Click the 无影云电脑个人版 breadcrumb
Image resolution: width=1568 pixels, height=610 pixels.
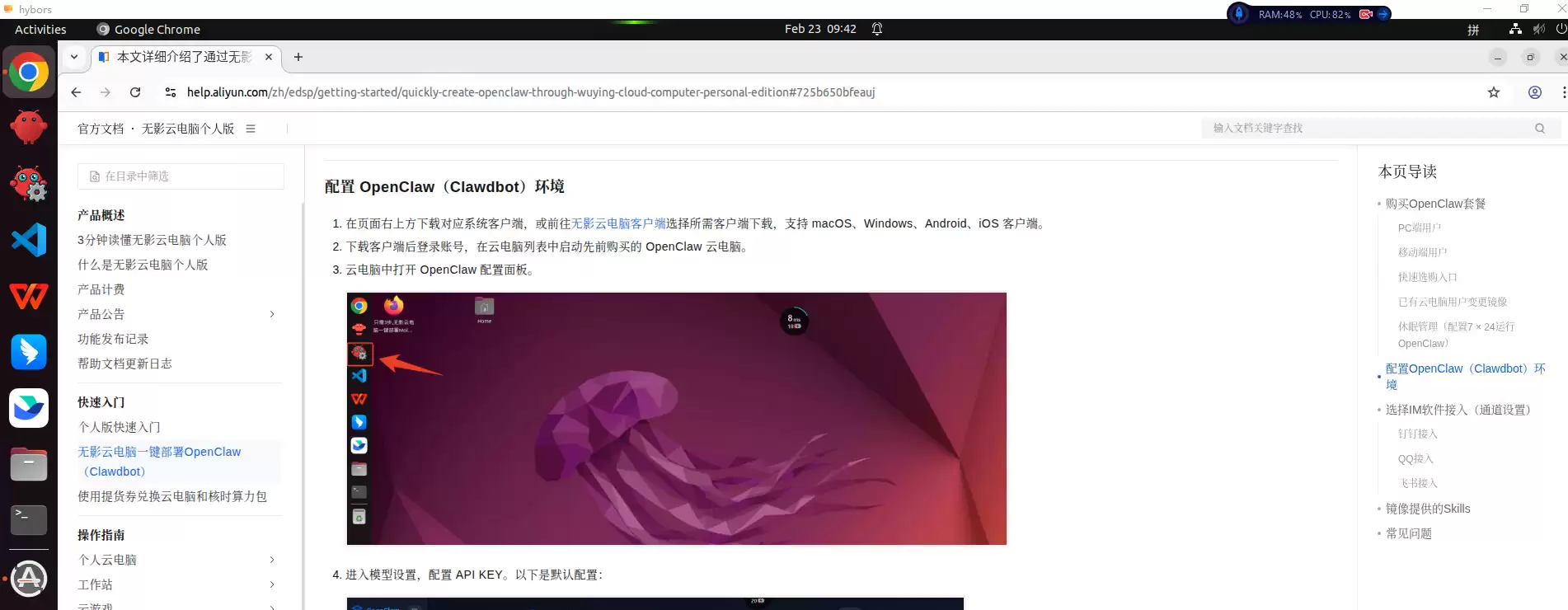click(188, 129)
